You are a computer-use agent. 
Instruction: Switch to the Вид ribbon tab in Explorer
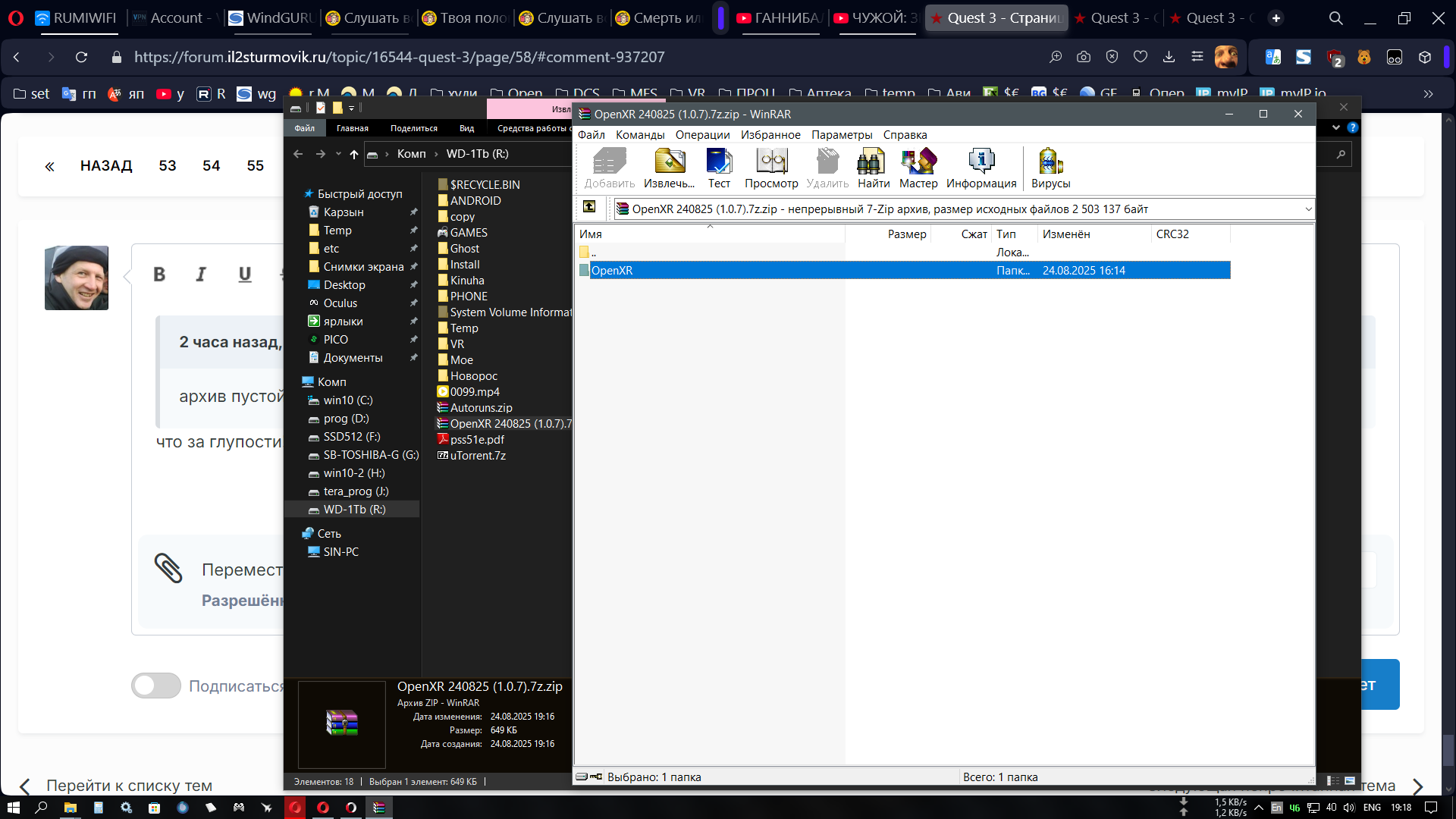coord(466,128)
